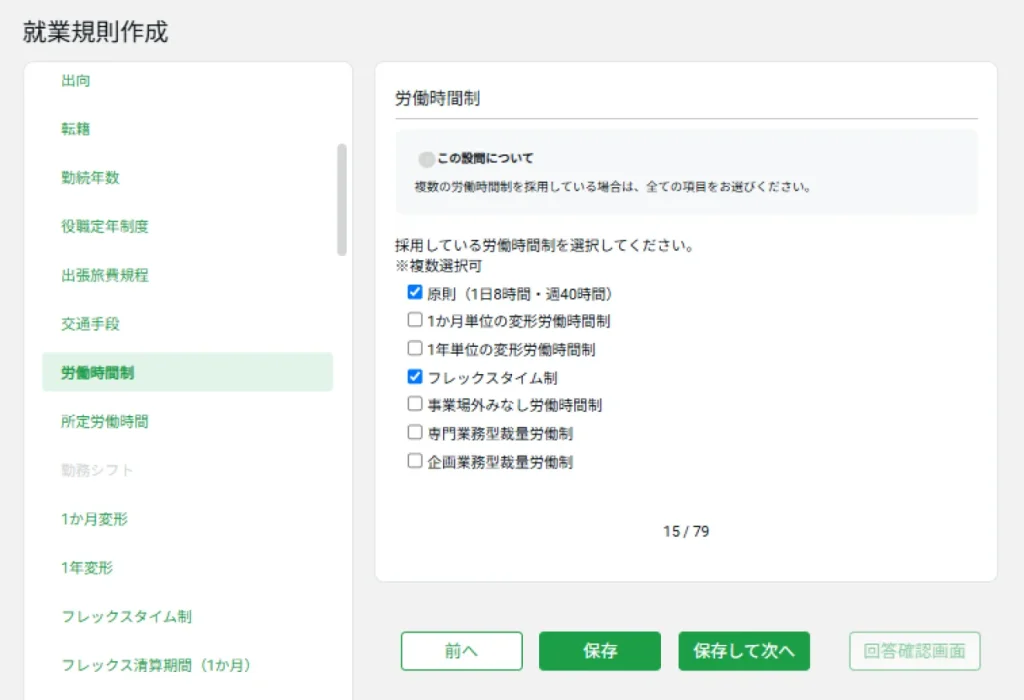Enable 企画業務型裁量労働制 checkbox
The height and width of the screenshot is (700, 1024).
tap(415, 461)
